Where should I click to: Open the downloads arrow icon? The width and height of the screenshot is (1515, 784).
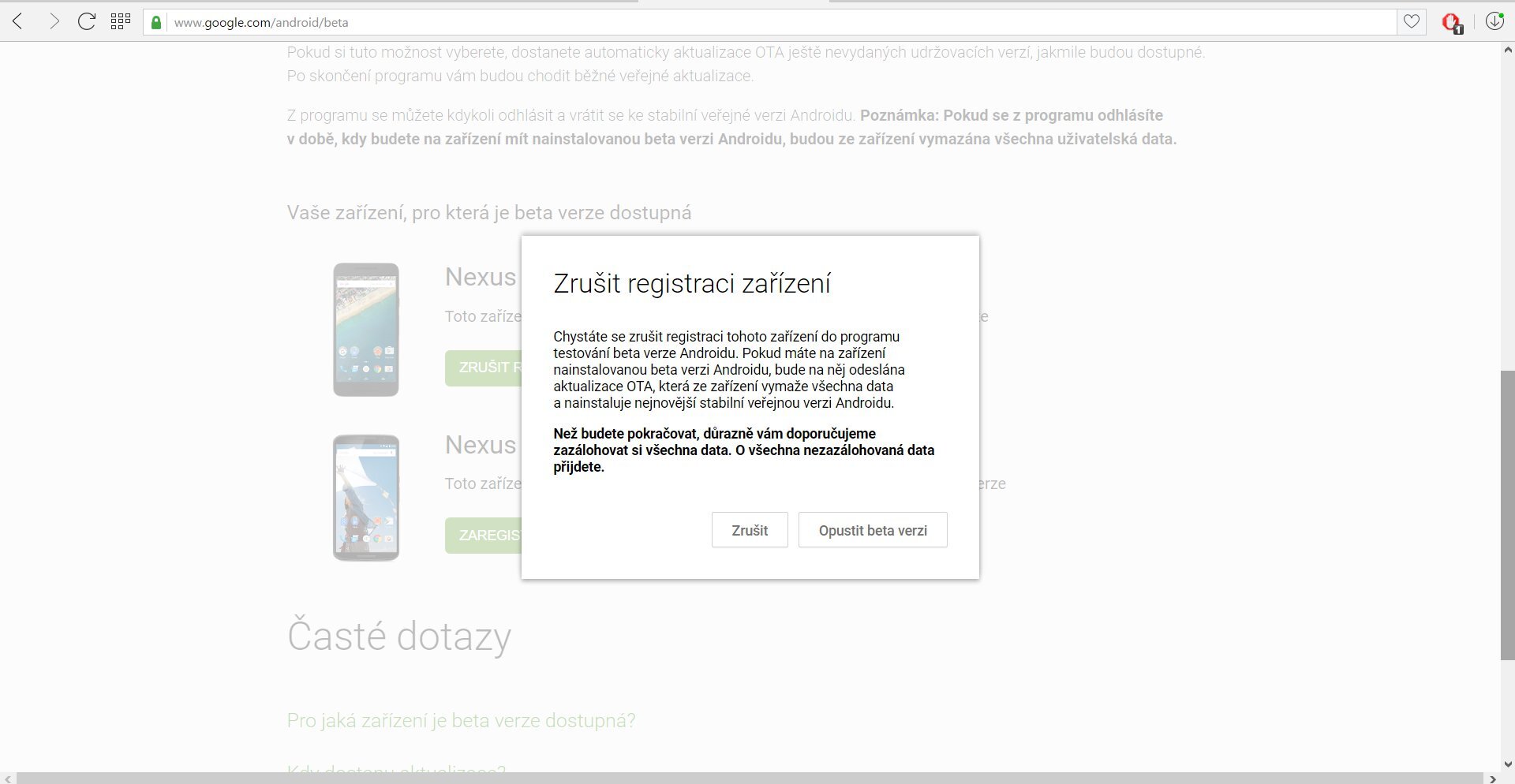(x=1494, y=21)
